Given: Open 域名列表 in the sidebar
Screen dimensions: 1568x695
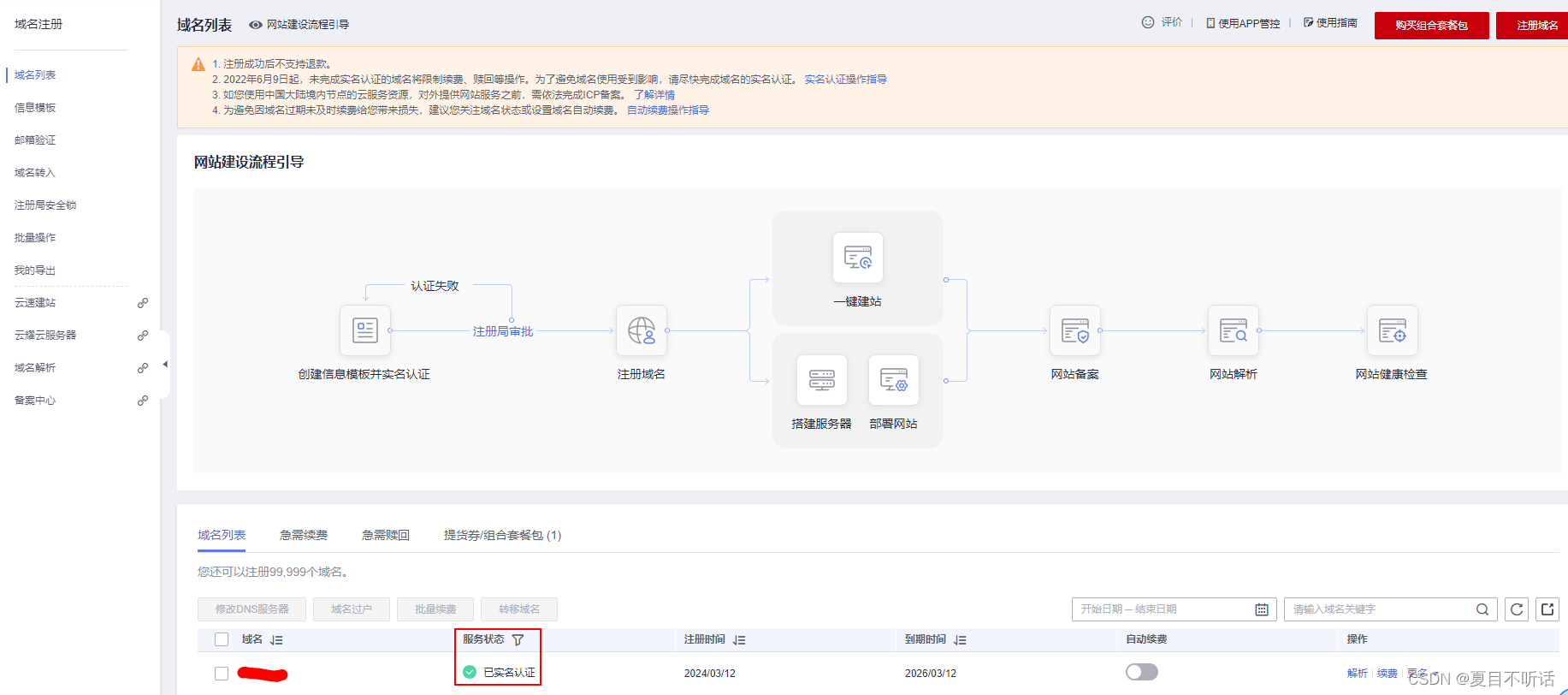Looking at the screenshot, I should (35, 75).
